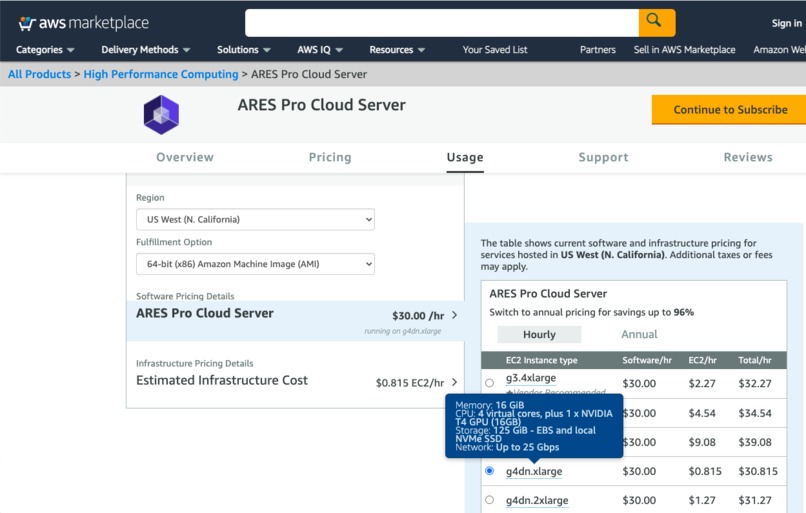Image resolution: width=806 pixels, height=513 pixels.
Task: Open the AWS IQ menu
Action: [319, 50]
